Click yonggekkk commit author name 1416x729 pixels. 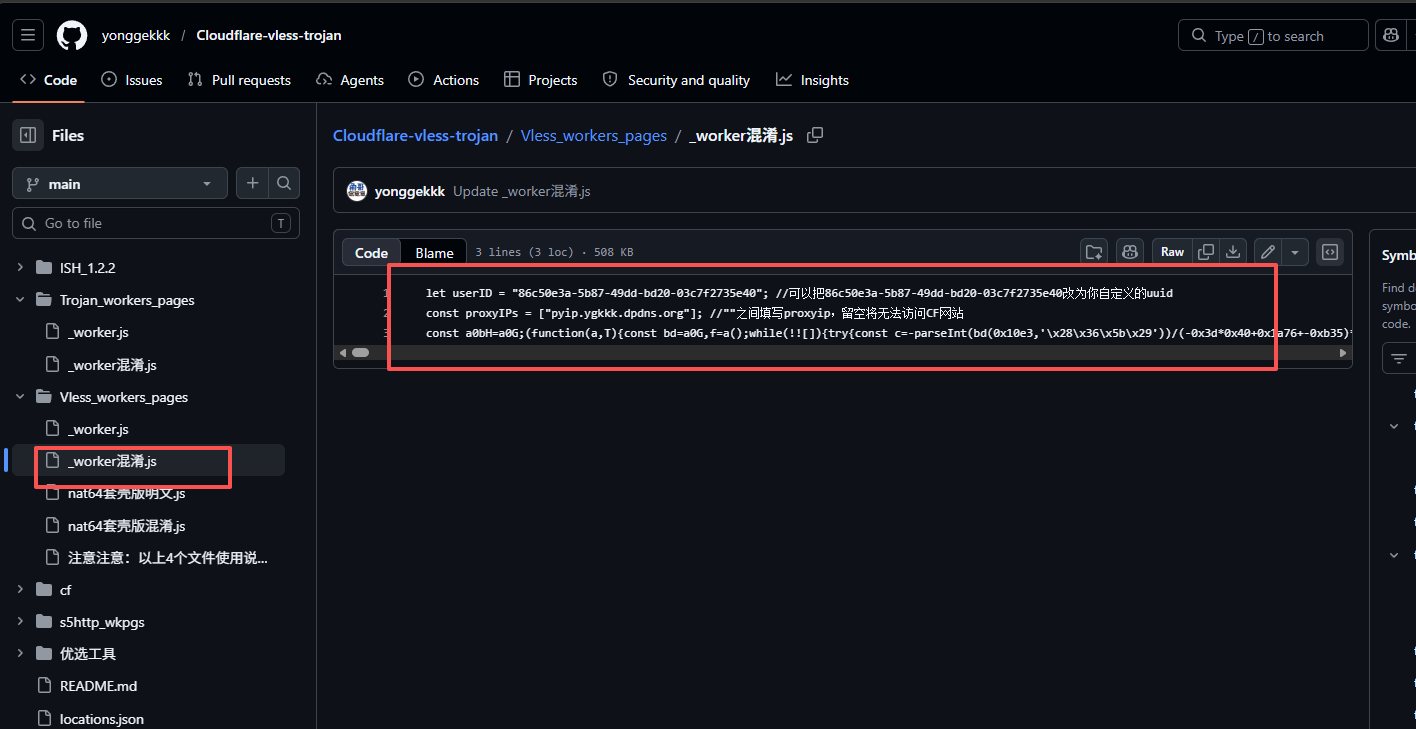[x=410, y=191]
